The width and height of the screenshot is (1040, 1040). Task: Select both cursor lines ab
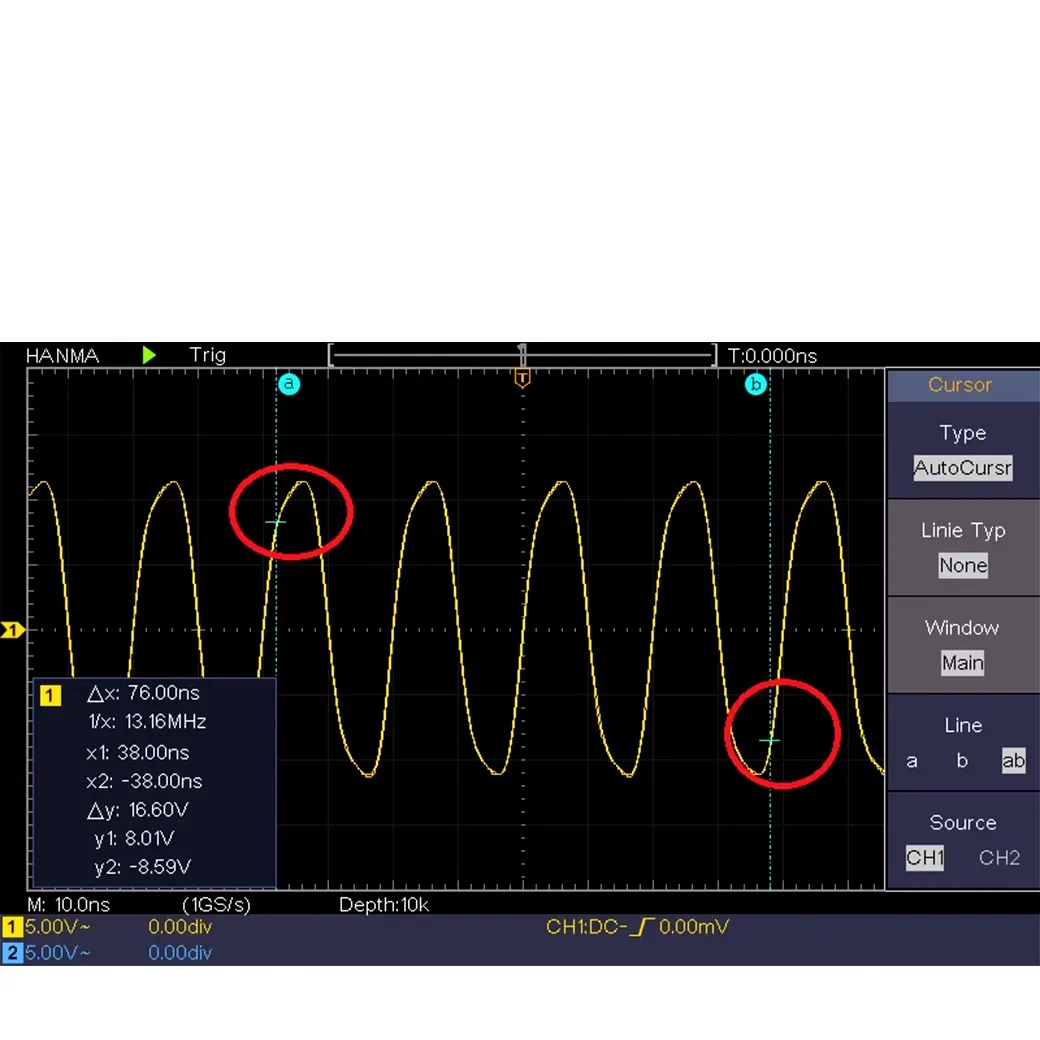(x=1013, y=761)
